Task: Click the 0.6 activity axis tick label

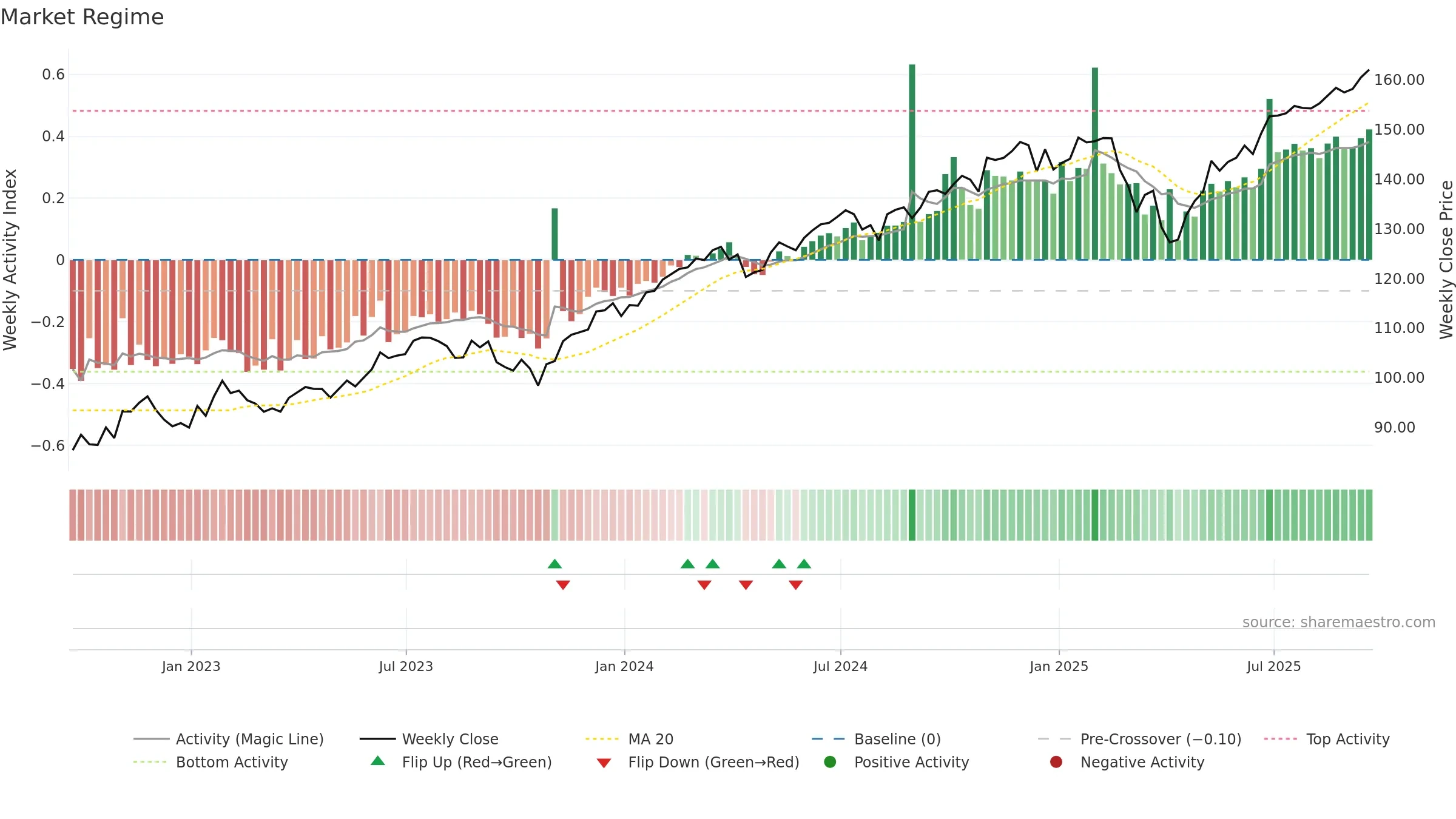Action: (x=53, y=75)
